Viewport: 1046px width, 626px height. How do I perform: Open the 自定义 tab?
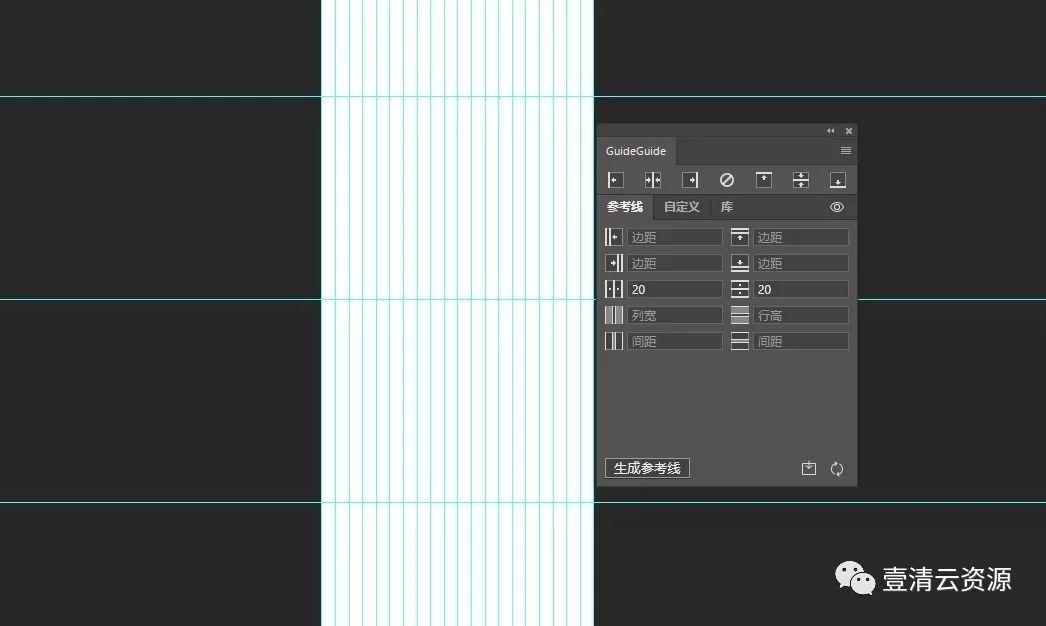682,207
